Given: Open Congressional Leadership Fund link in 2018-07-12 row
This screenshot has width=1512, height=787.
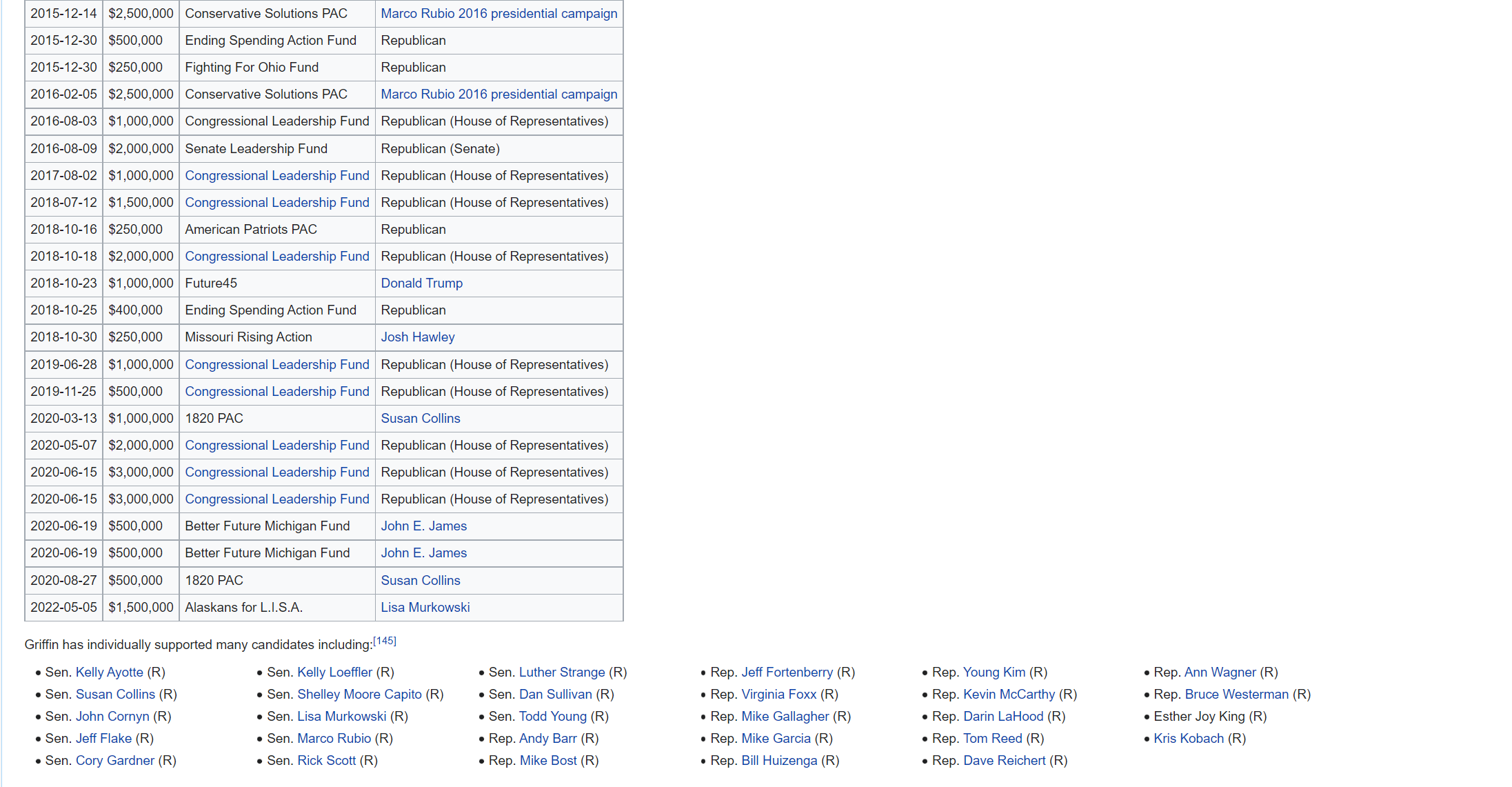Looking at the screenshot, I should [x=277, y=202].
